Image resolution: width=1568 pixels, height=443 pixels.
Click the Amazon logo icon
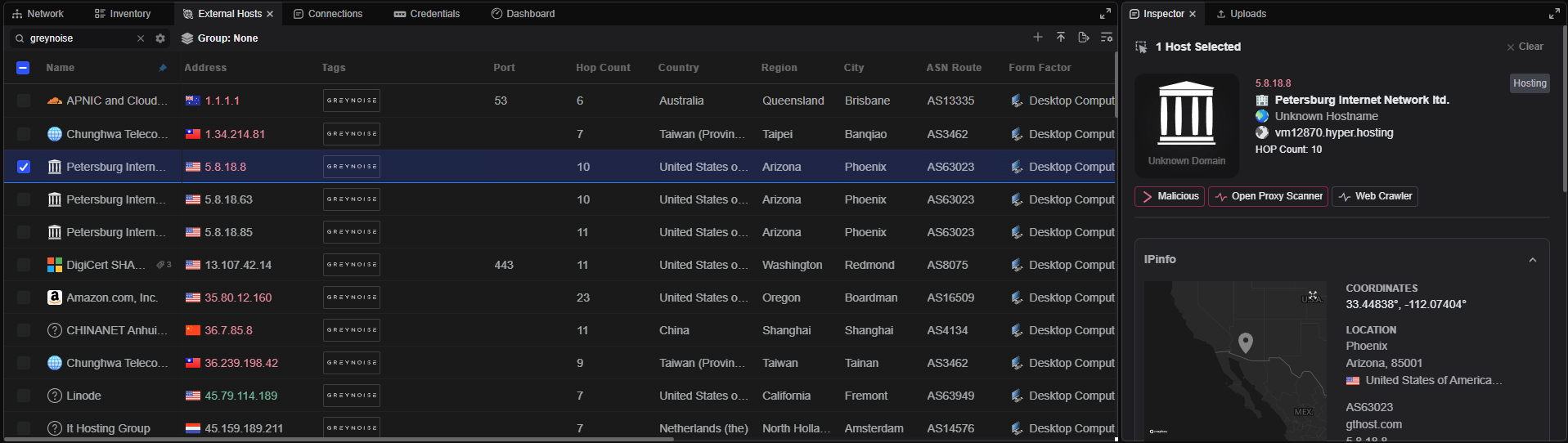[55, 298]
